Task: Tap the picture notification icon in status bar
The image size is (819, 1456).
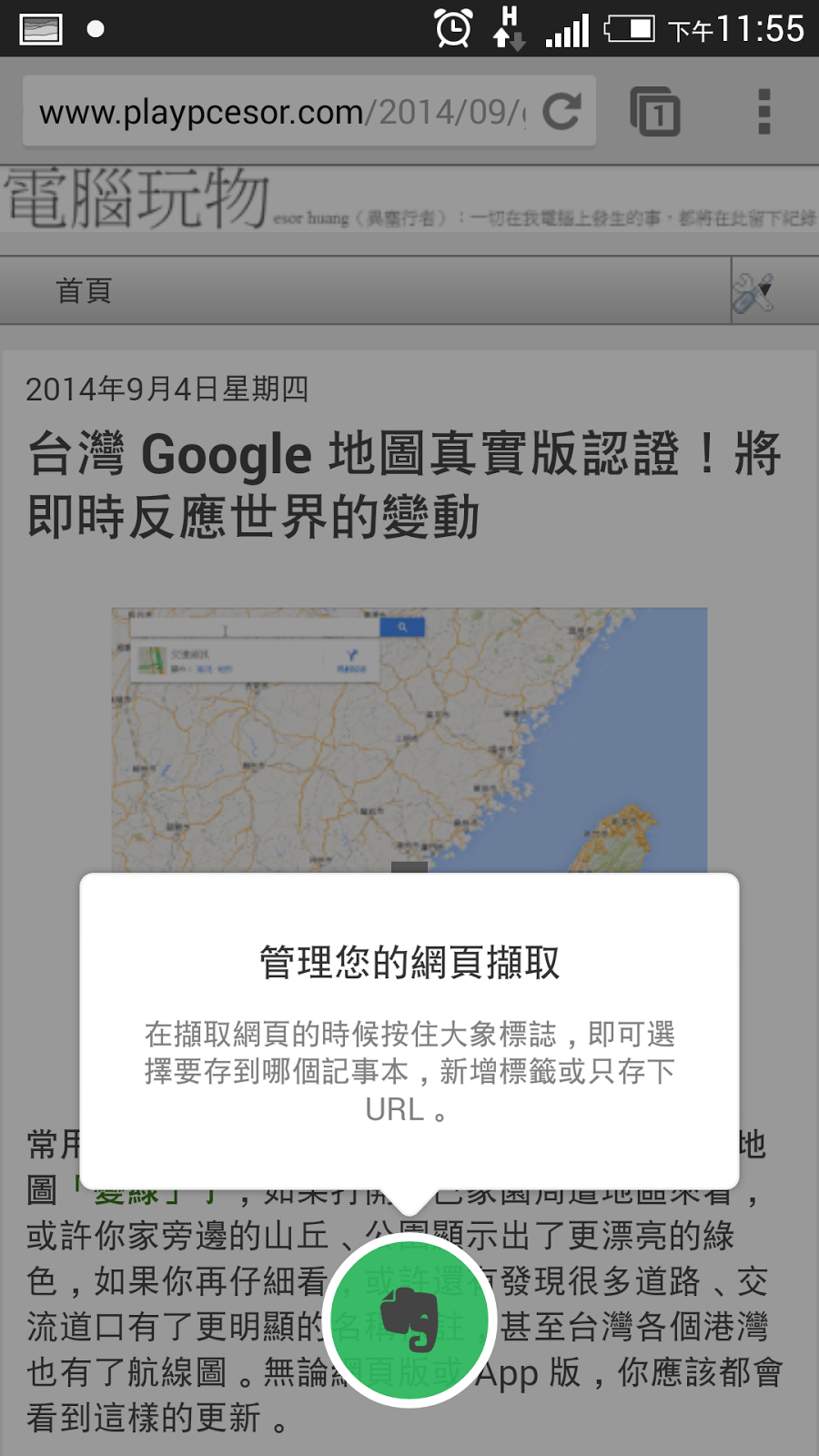Action: point(41,29)
